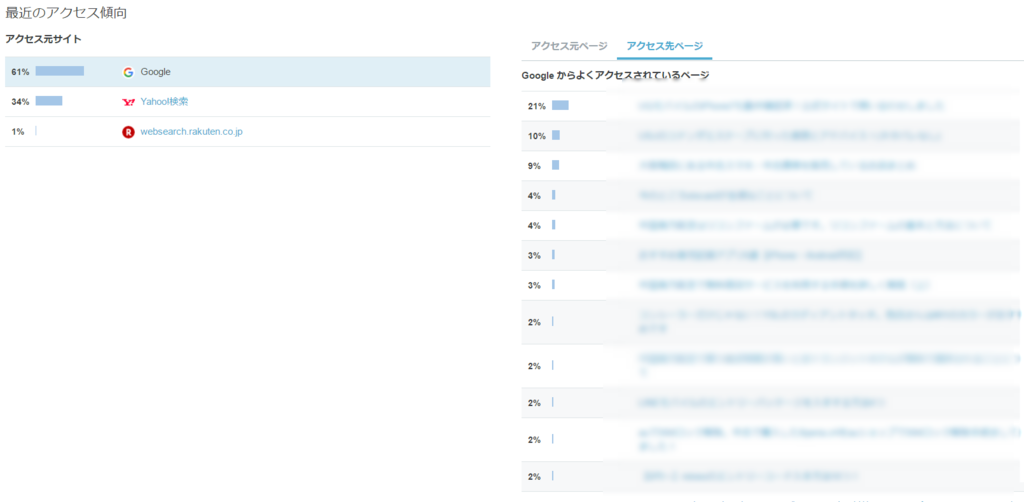Switch to the アクセス先ページ tab
The height and width of the screenshot is (502, 1024).
[664, 46]
